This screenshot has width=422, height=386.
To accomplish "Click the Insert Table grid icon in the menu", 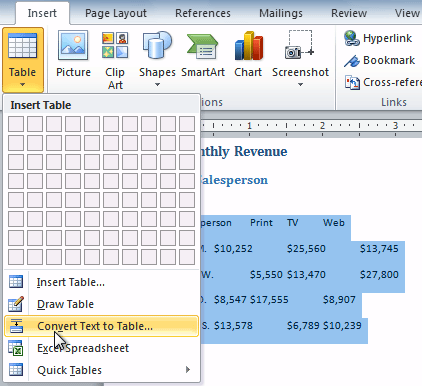I will coord(16,282).
